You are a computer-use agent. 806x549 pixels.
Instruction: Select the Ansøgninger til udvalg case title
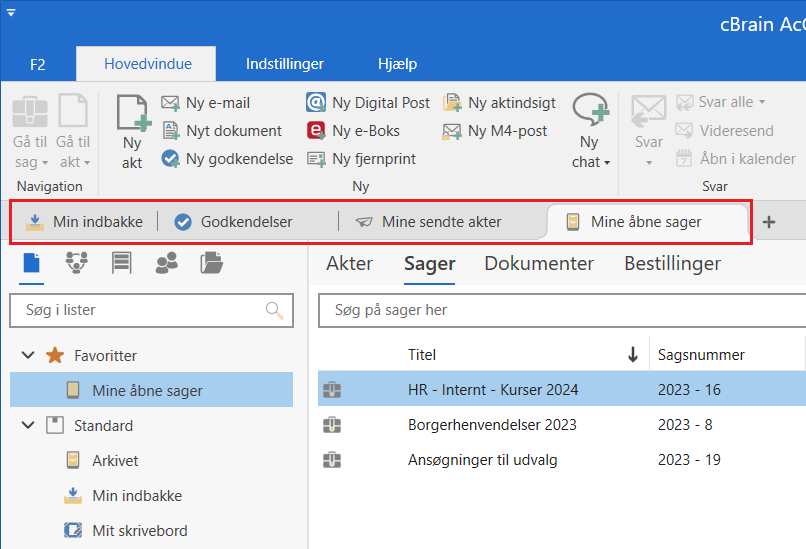pyautogui.click(x=482, y=460)
